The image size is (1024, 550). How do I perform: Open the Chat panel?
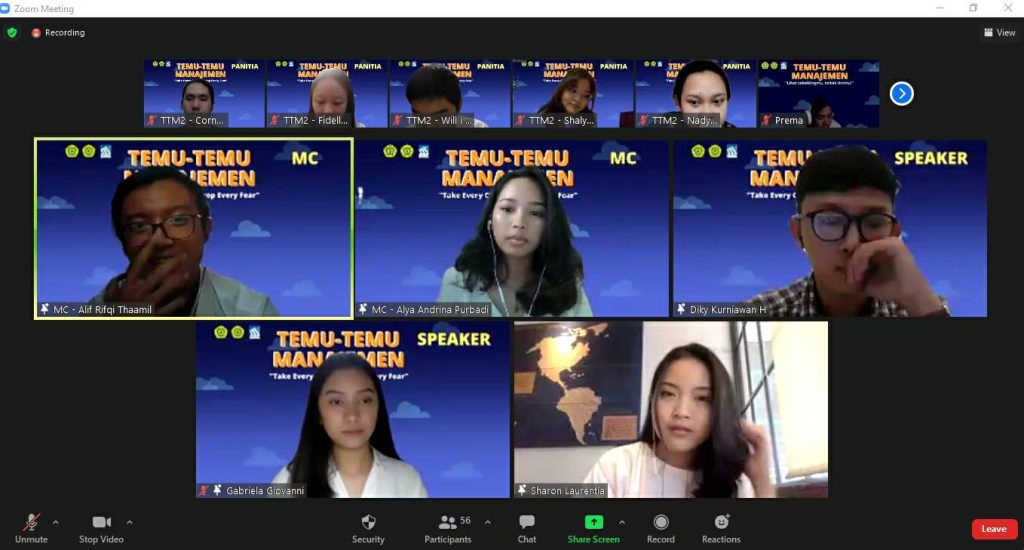[x=527, y=523]
